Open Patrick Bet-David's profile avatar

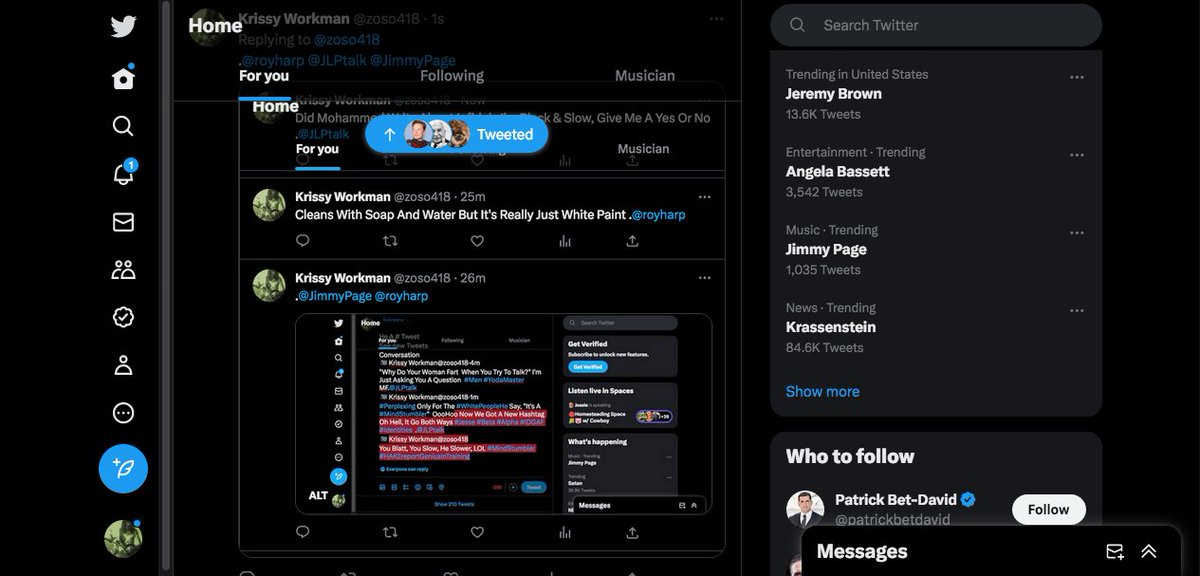(x=805, y=509)
